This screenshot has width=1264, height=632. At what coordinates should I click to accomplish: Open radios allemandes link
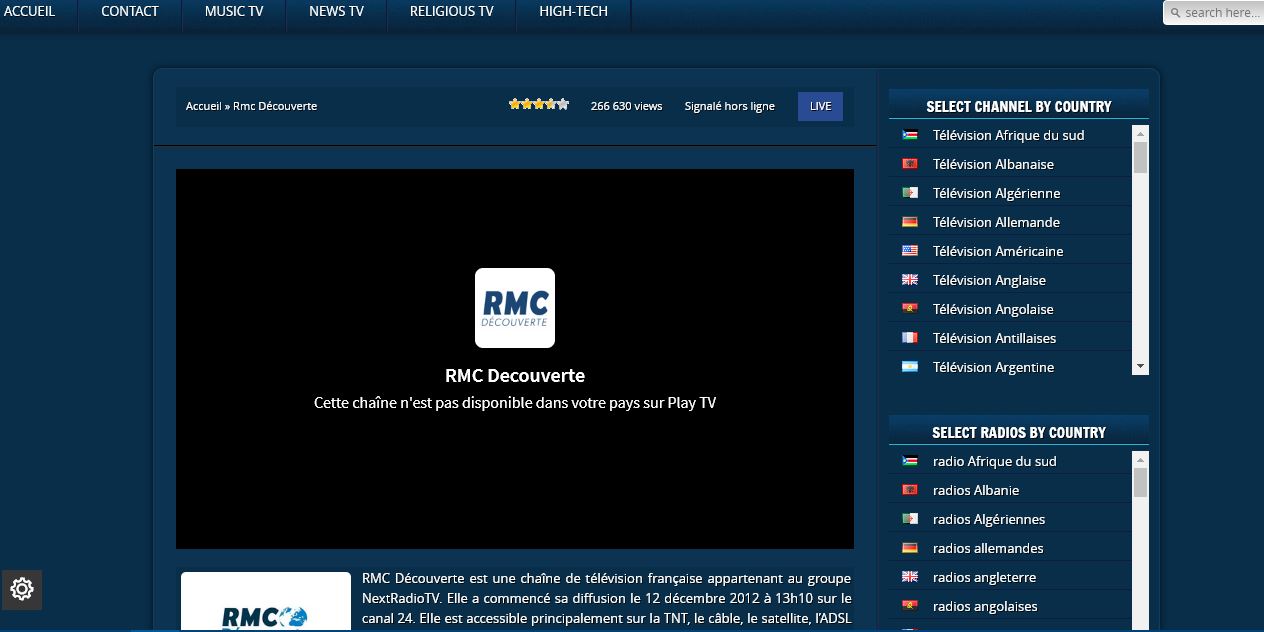click(988, 548)
